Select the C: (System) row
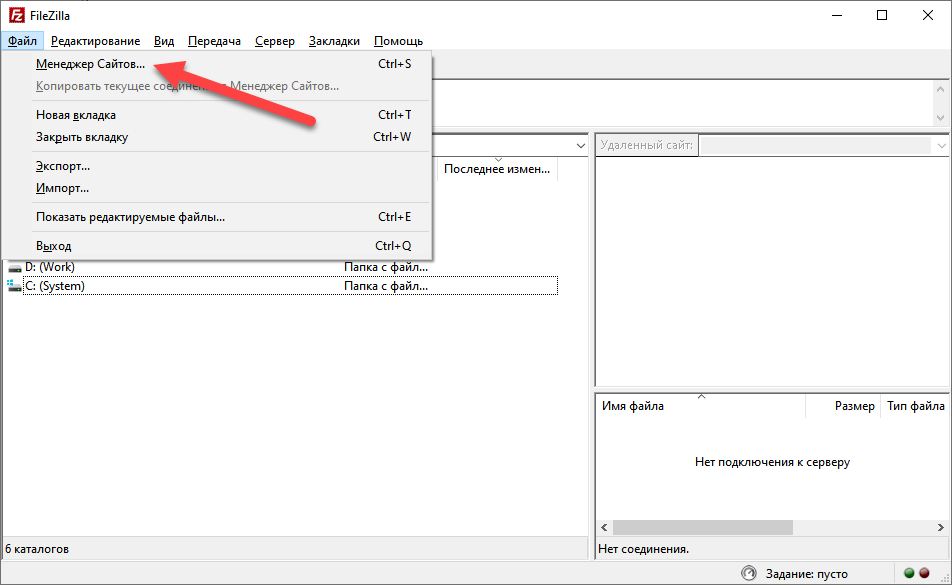This screenshot has height=585, width=952. tap(282, 286)
